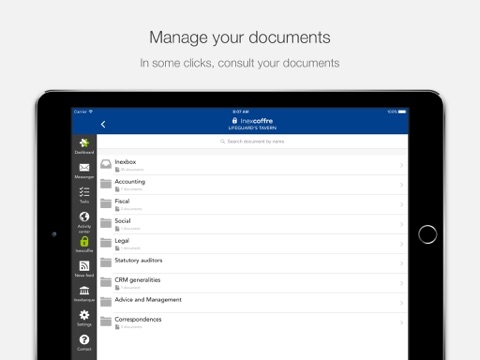Expand Statutory auditors row chevron

tap(402, 264)
